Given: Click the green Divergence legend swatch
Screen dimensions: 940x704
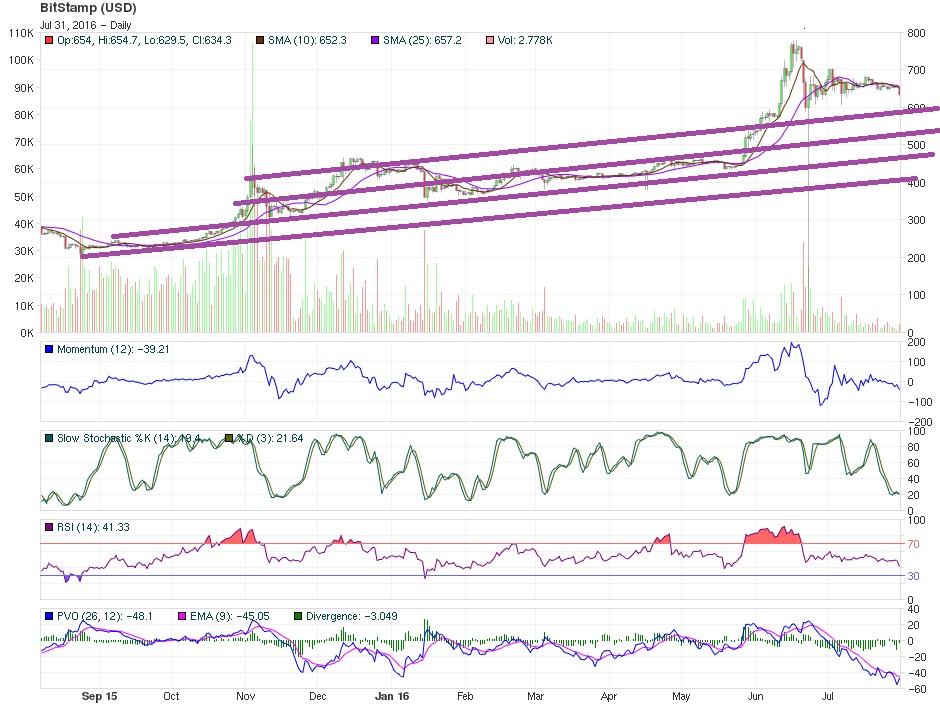Looking at the screenshot, I should pos(299,616).
